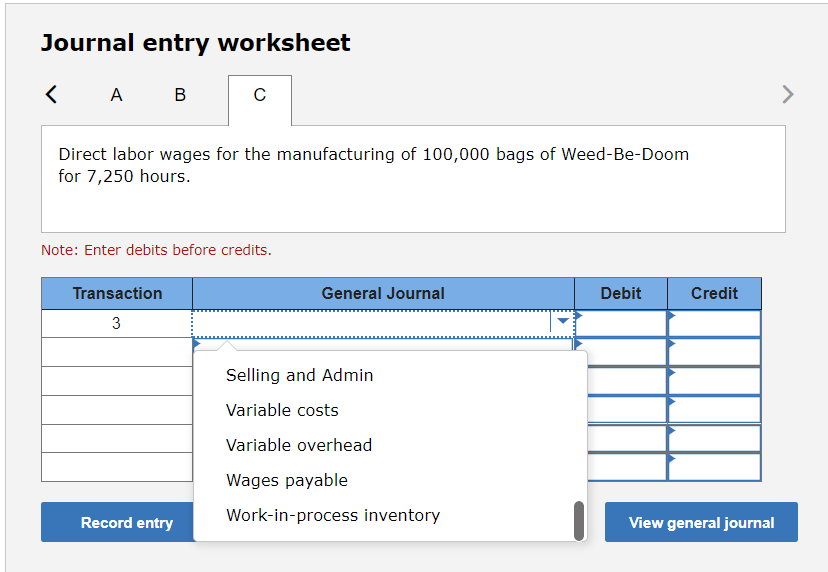
Task: Click the 'Enter debits before credits' note
Action: coord(156,250)
